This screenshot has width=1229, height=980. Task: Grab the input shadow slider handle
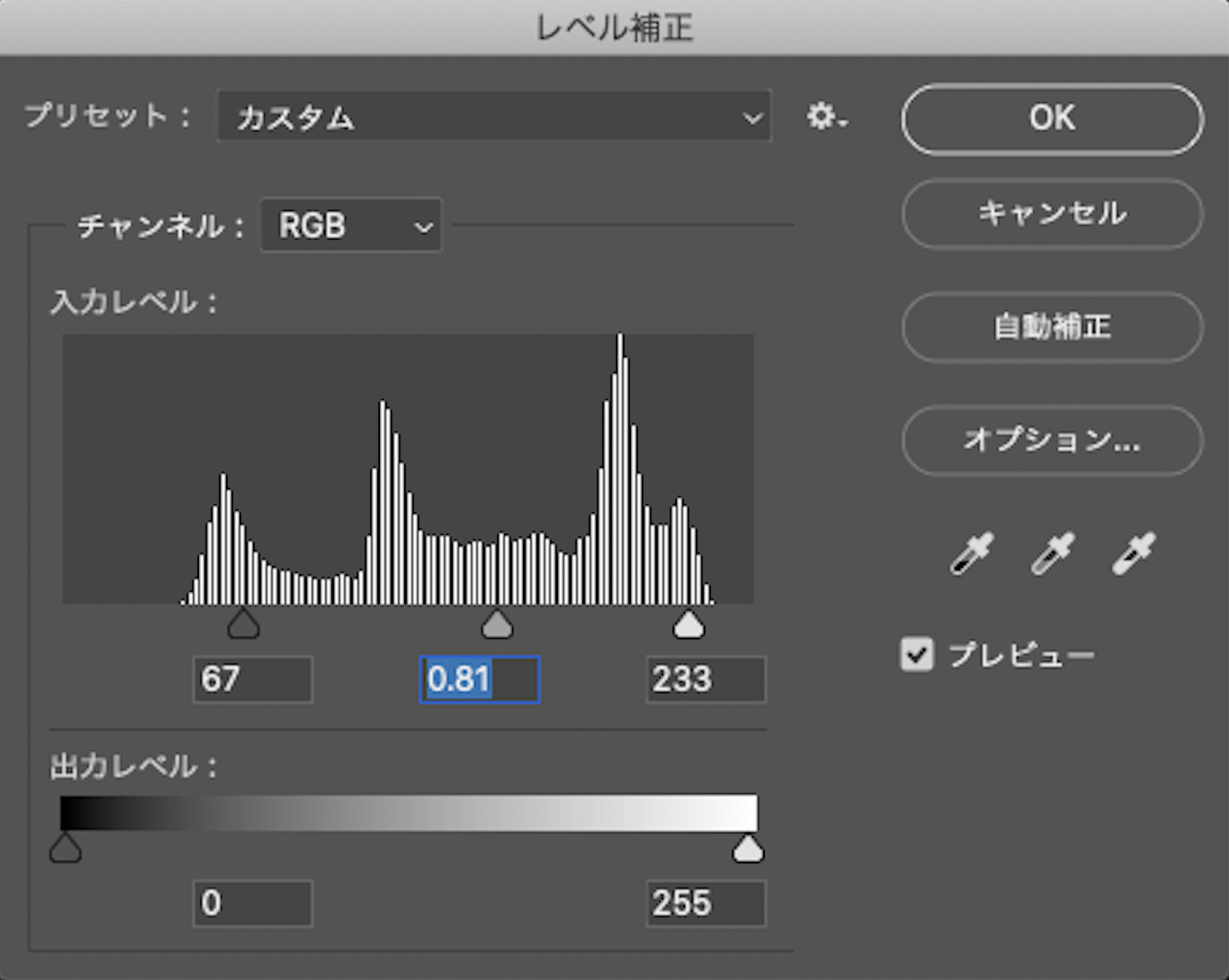coord(243,624)
